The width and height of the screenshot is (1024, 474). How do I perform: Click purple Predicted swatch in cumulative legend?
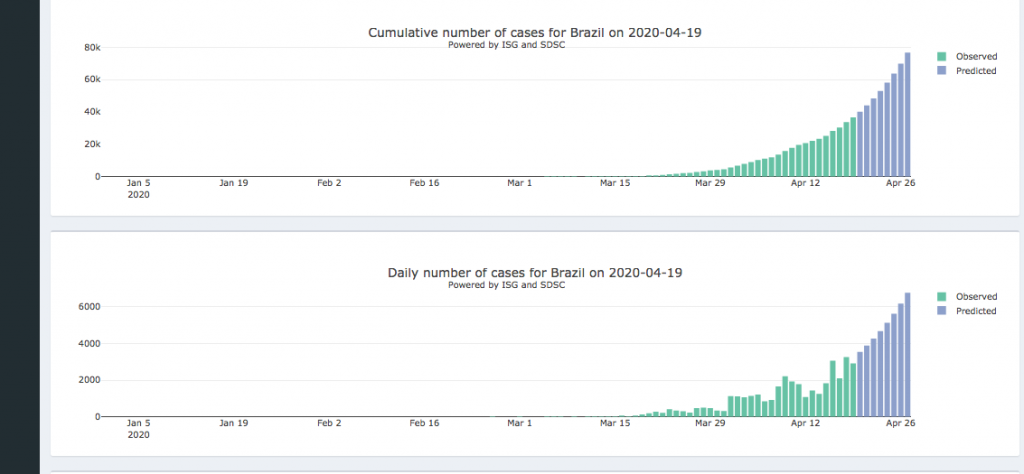point(942,71)
